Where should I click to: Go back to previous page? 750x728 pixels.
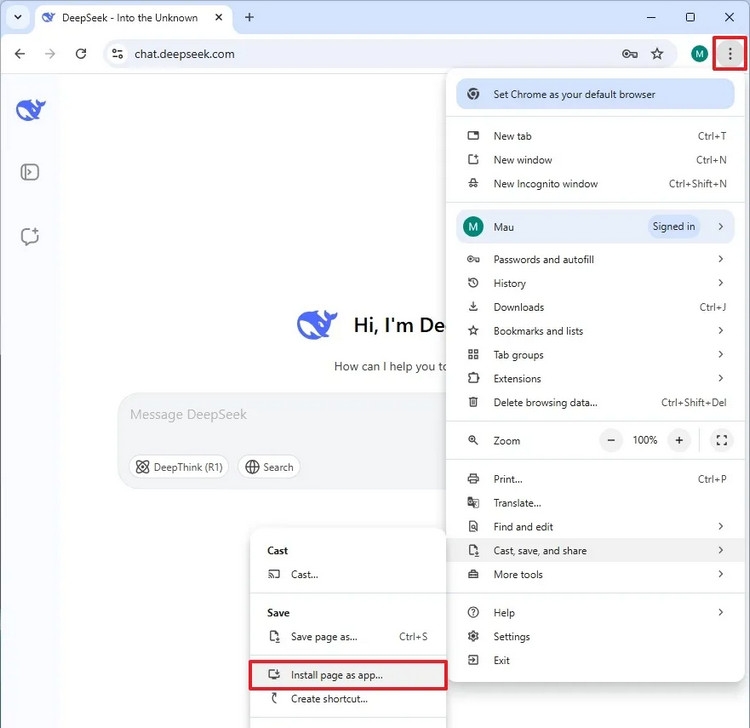tap(20, 54)
